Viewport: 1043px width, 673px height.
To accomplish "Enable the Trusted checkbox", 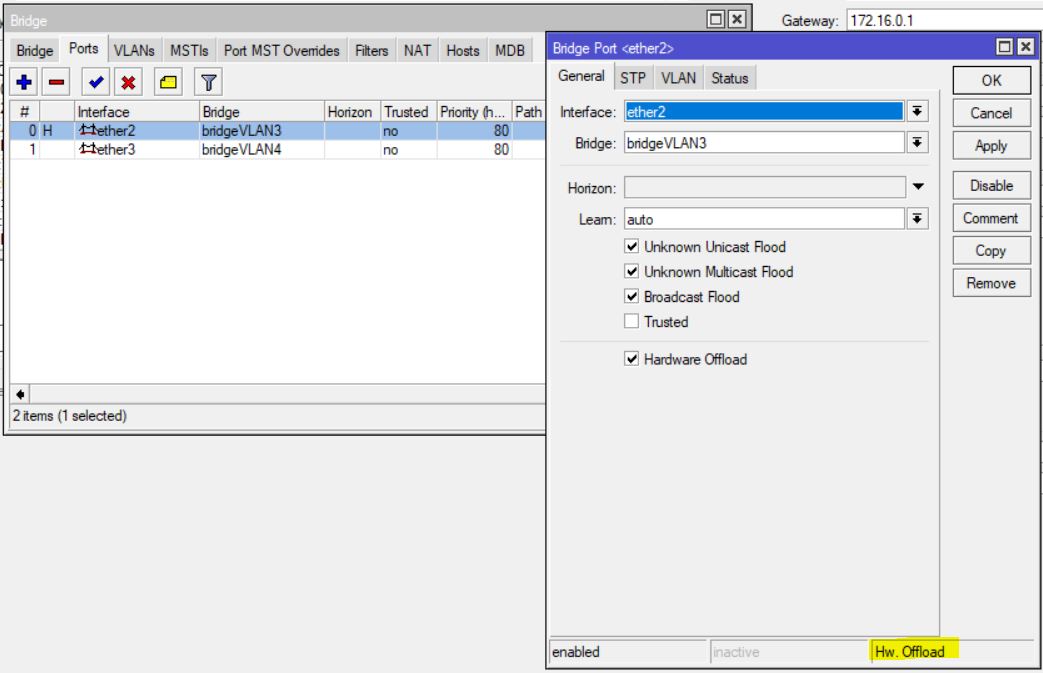I will click(x=632, y=322).
